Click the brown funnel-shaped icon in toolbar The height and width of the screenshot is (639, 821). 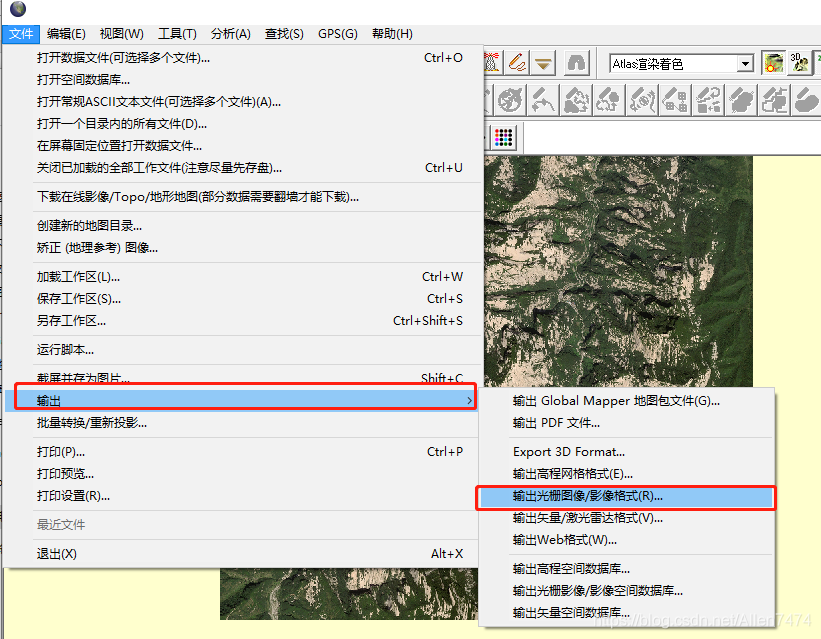(x=543, y=63)
